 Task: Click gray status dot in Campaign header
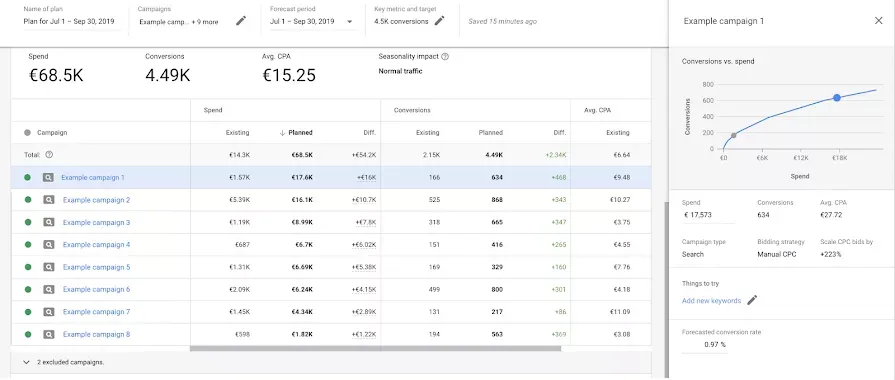pos(27,132)
